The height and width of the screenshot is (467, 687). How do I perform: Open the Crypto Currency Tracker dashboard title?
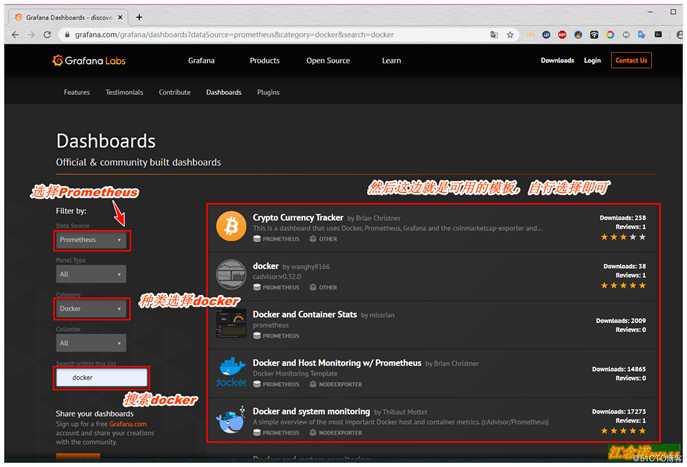click(x=298, y=217)
